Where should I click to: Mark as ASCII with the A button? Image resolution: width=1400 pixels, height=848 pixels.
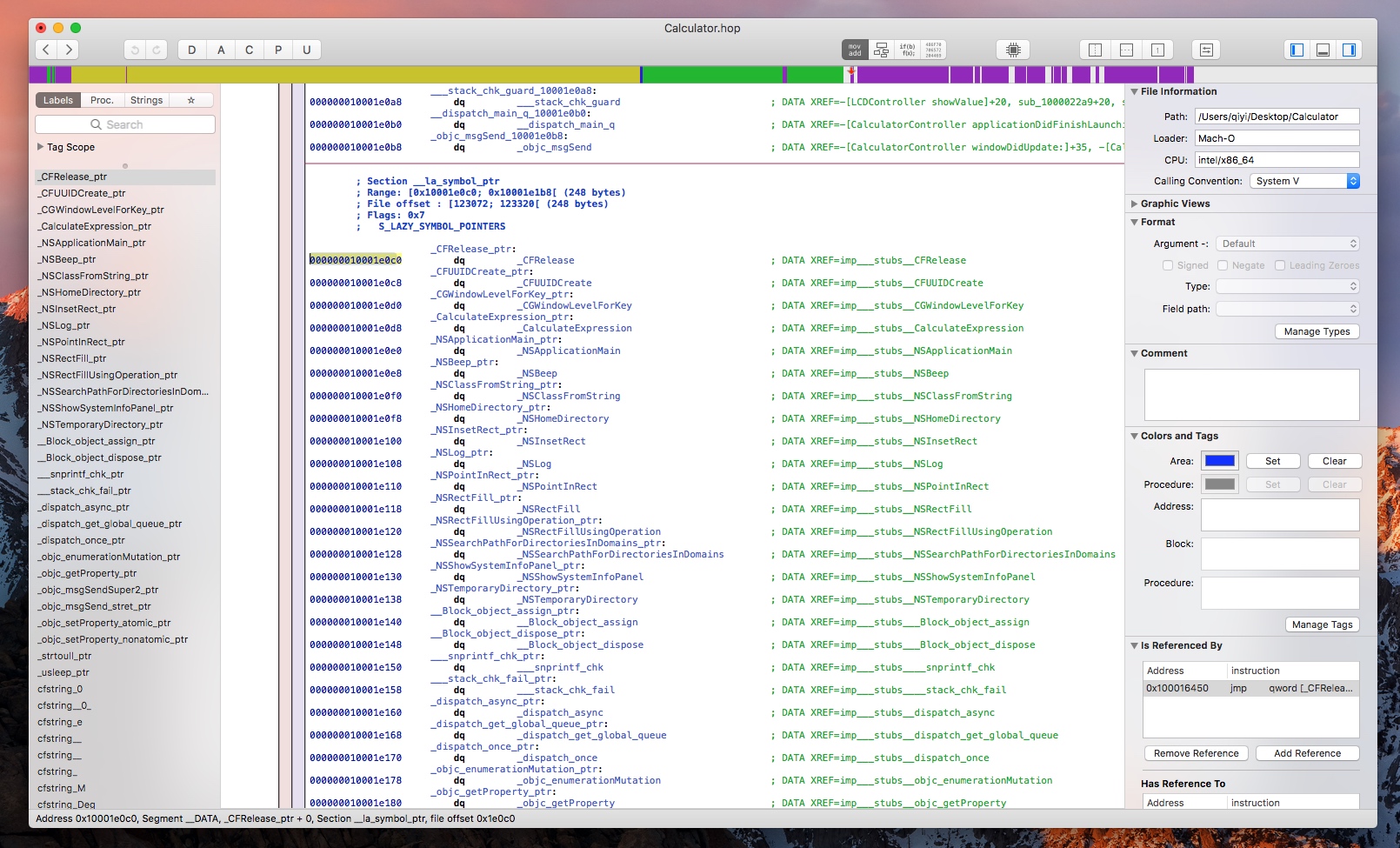[221, 50]
